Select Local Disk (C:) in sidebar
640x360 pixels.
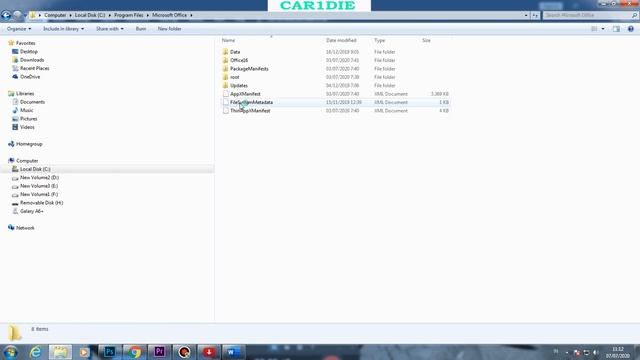click(35, 169)
